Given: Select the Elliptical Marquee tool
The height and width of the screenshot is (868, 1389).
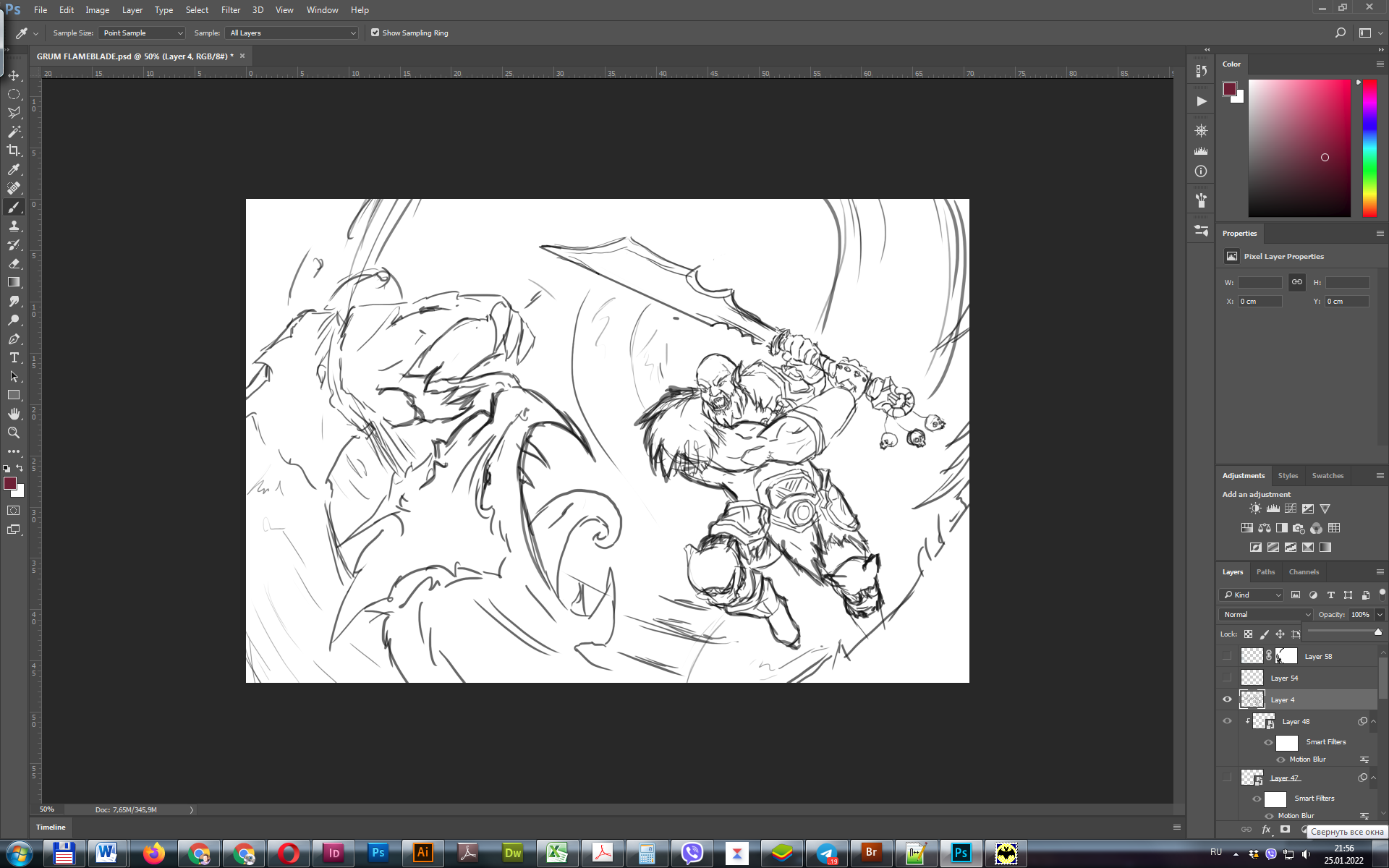Looking at the screenshot, I should point(14,94).
